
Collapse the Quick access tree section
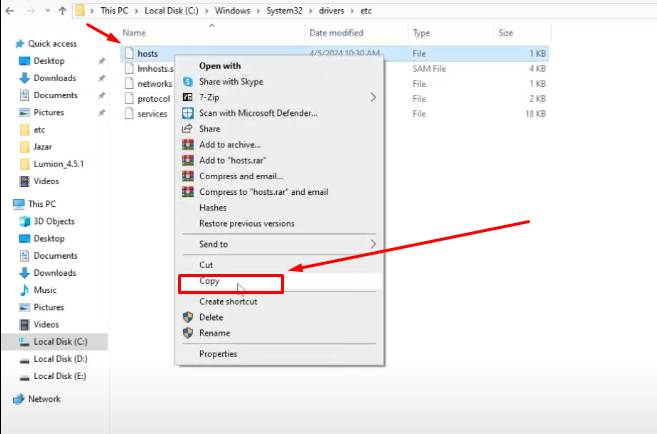7,44
